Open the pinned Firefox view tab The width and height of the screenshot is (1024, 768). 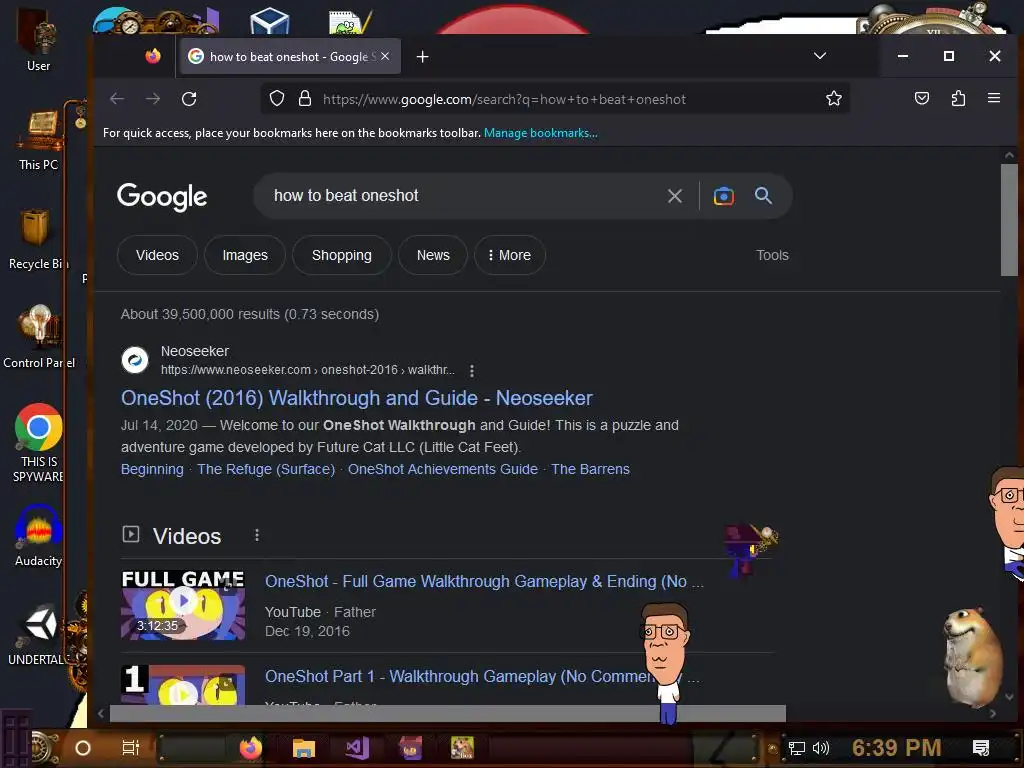click(x=153, y=56)
